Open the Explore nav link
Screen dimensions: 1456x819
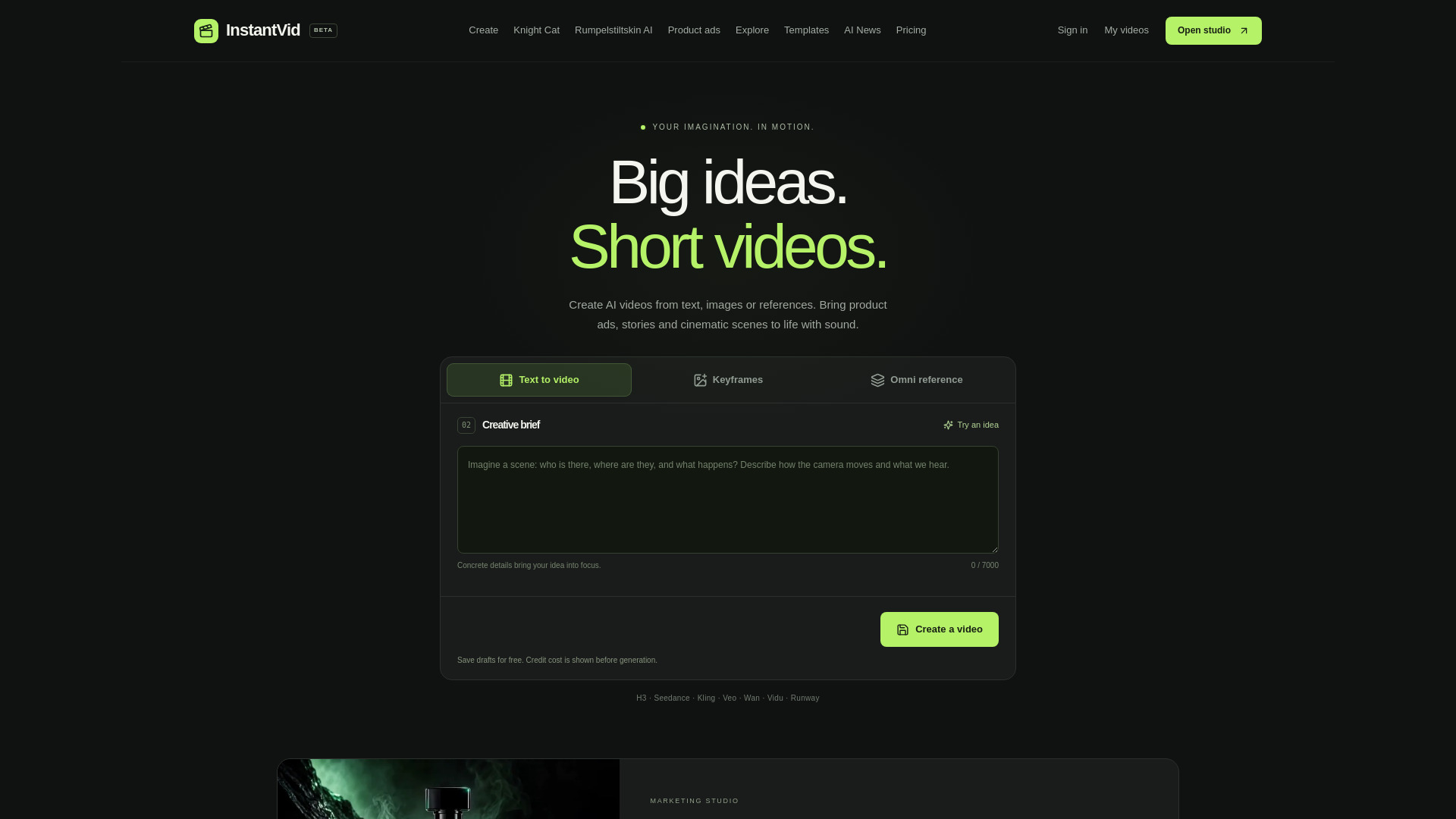(x=752, y=30)
